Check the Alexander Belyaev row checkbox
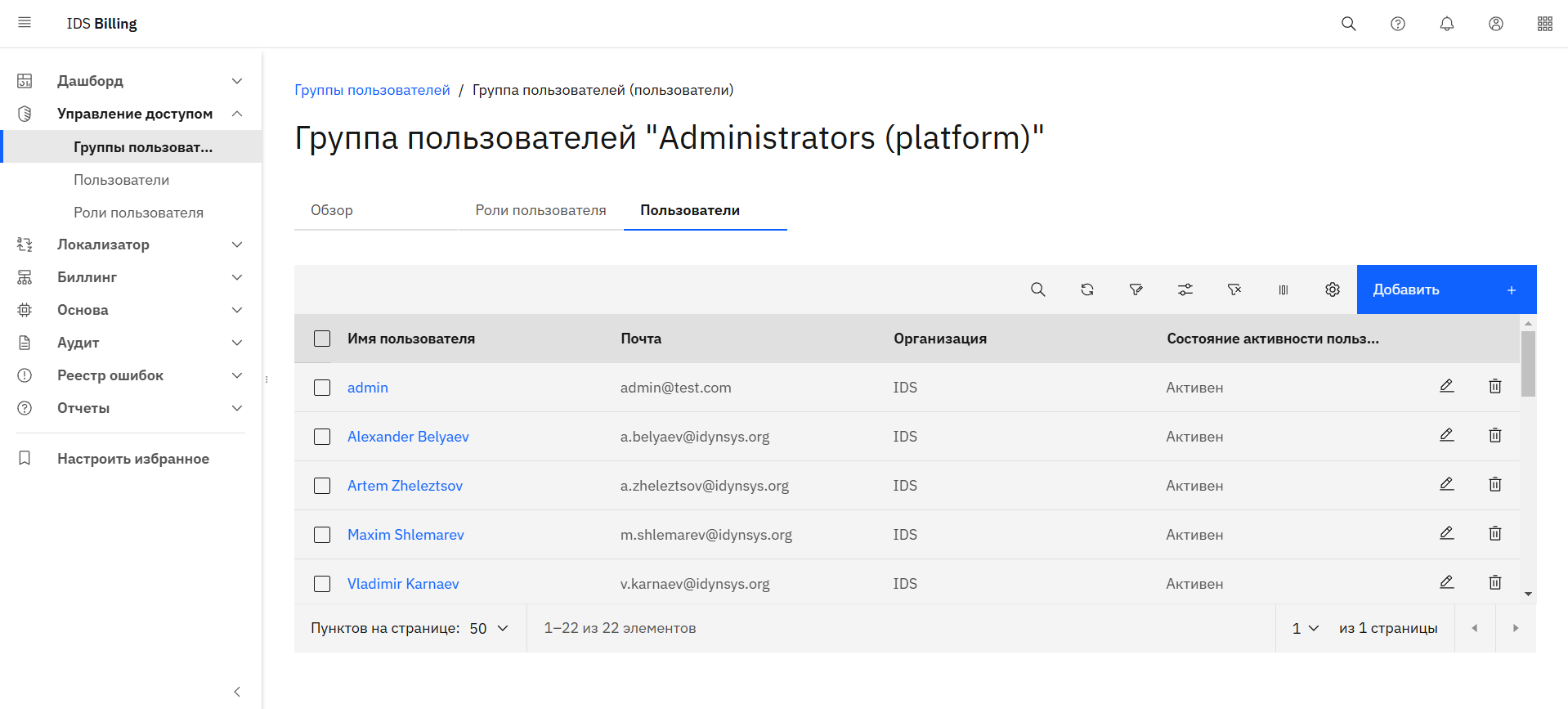The width and height of the screenshot is (1568, 709). pyautogui.click(x=322, y=437)
